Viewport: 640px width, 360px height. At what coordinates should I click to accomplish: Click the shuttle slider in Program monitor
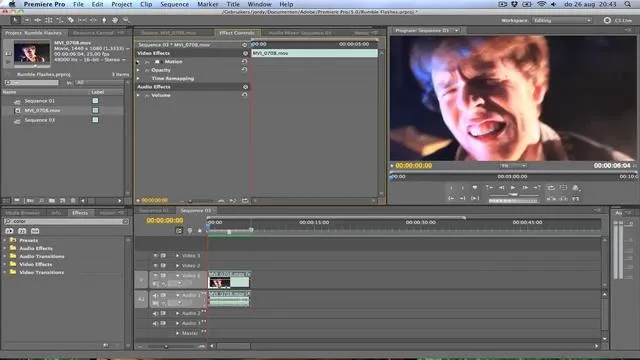[x=513, y=195]
